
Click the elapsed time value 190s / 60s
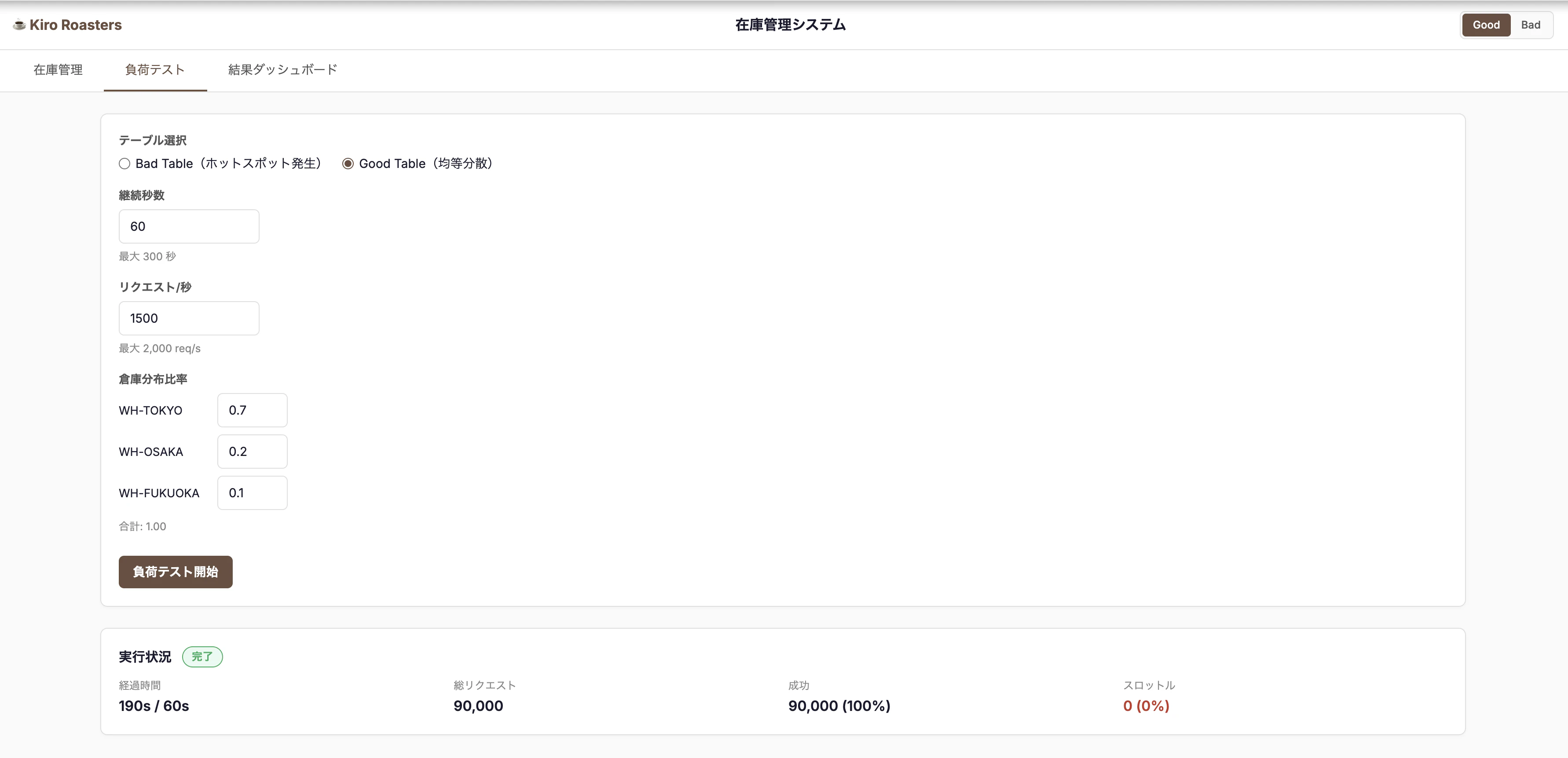(154, 706)
